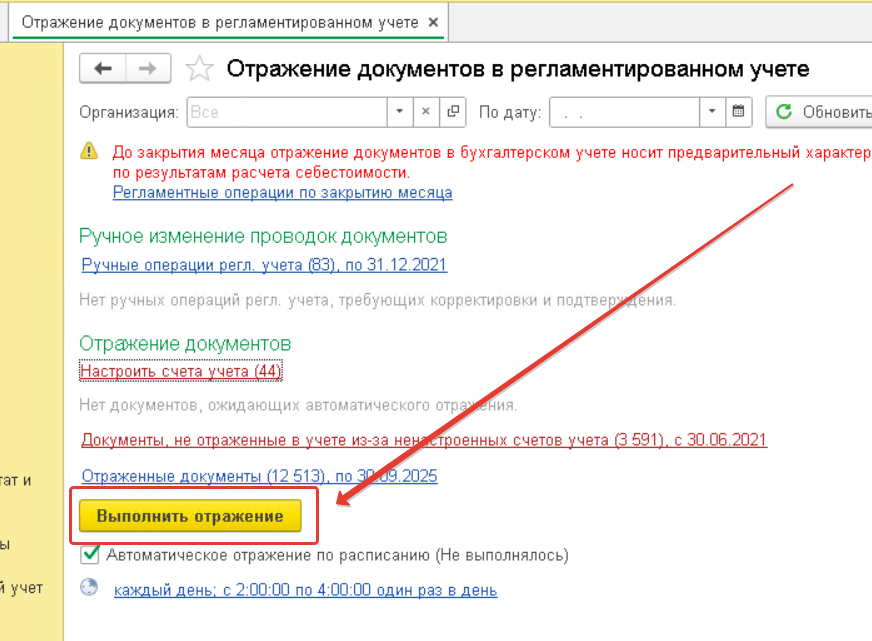872x641 pixels.
Task: Click the back navigation arrow
Action: (x=102, y=69)
